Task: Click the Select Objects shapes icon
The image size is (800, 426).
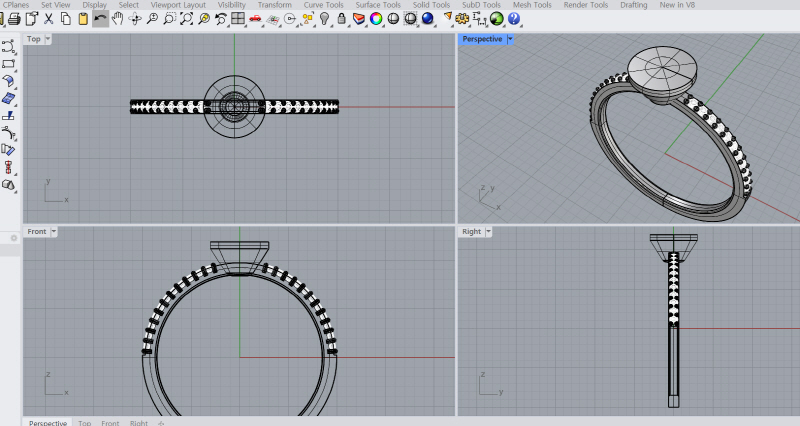Action: pyautogui.click(x=307, y=19)
